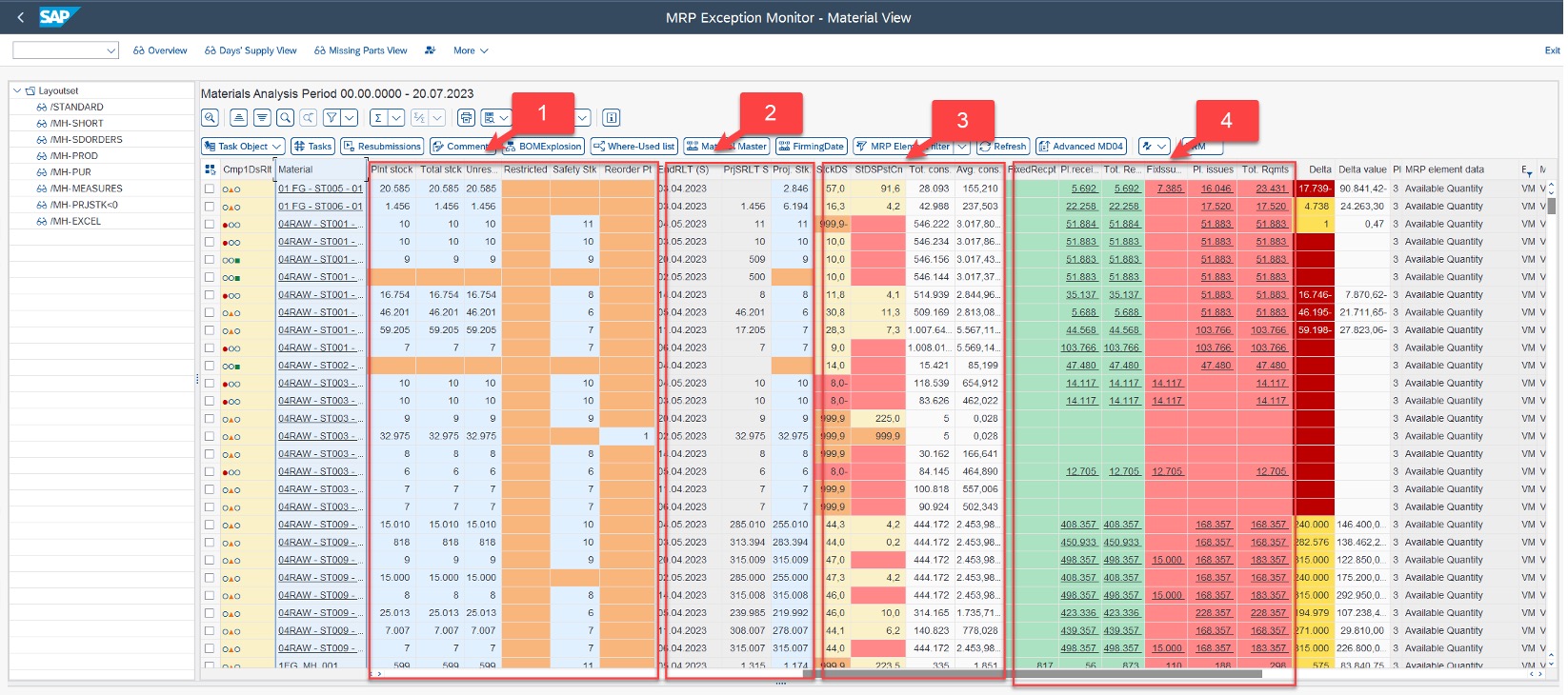Sort table in descending order
This screenshot has width=1568, height=695.
click(x=262, y=117)
